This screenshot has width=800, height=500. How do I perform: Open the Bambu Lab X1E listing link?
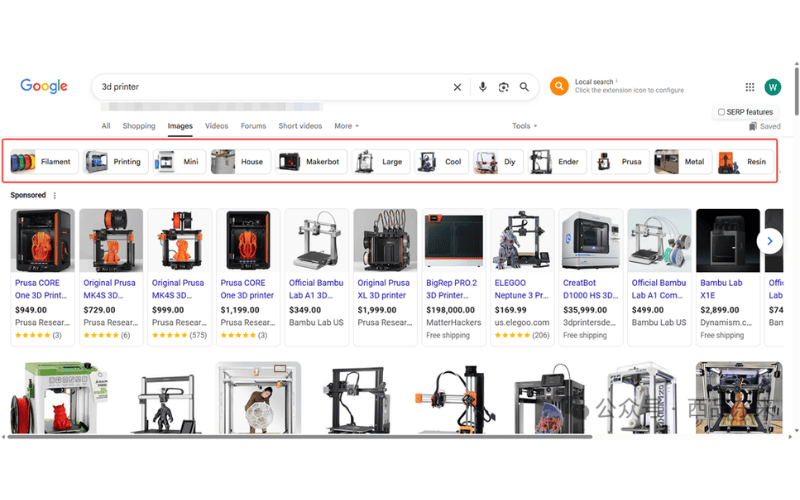[x=721, y=289]
